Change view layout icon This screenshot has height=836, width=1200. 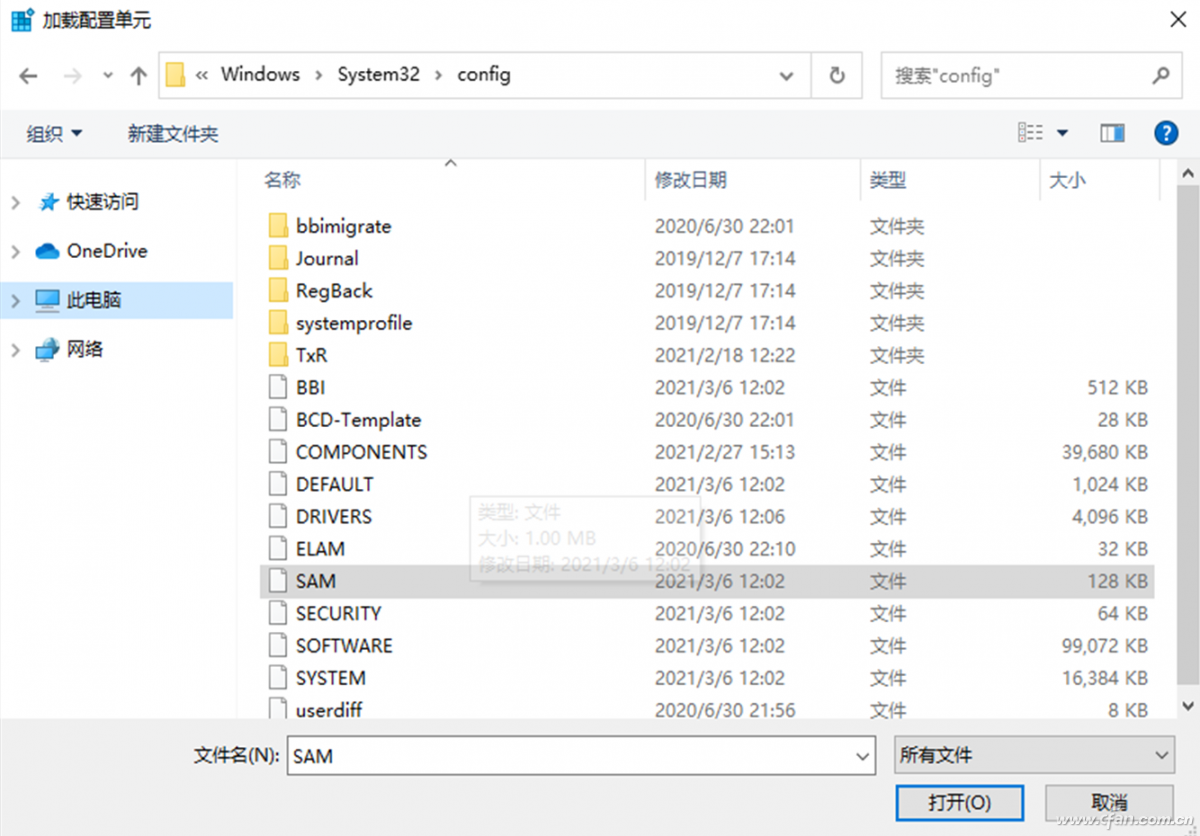[x=1030, y=132]
